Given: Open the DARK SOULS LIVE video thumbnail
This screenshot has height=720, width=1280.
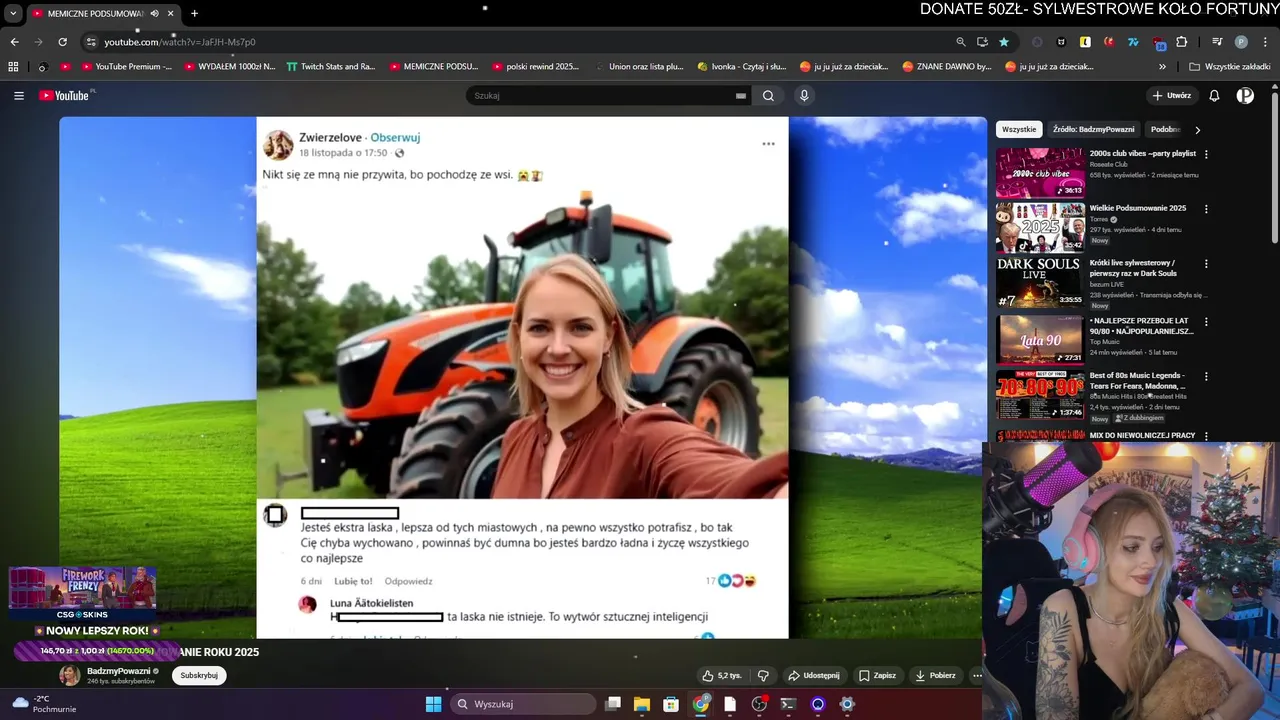Looking at the screenshot, I should (1040, 282).
